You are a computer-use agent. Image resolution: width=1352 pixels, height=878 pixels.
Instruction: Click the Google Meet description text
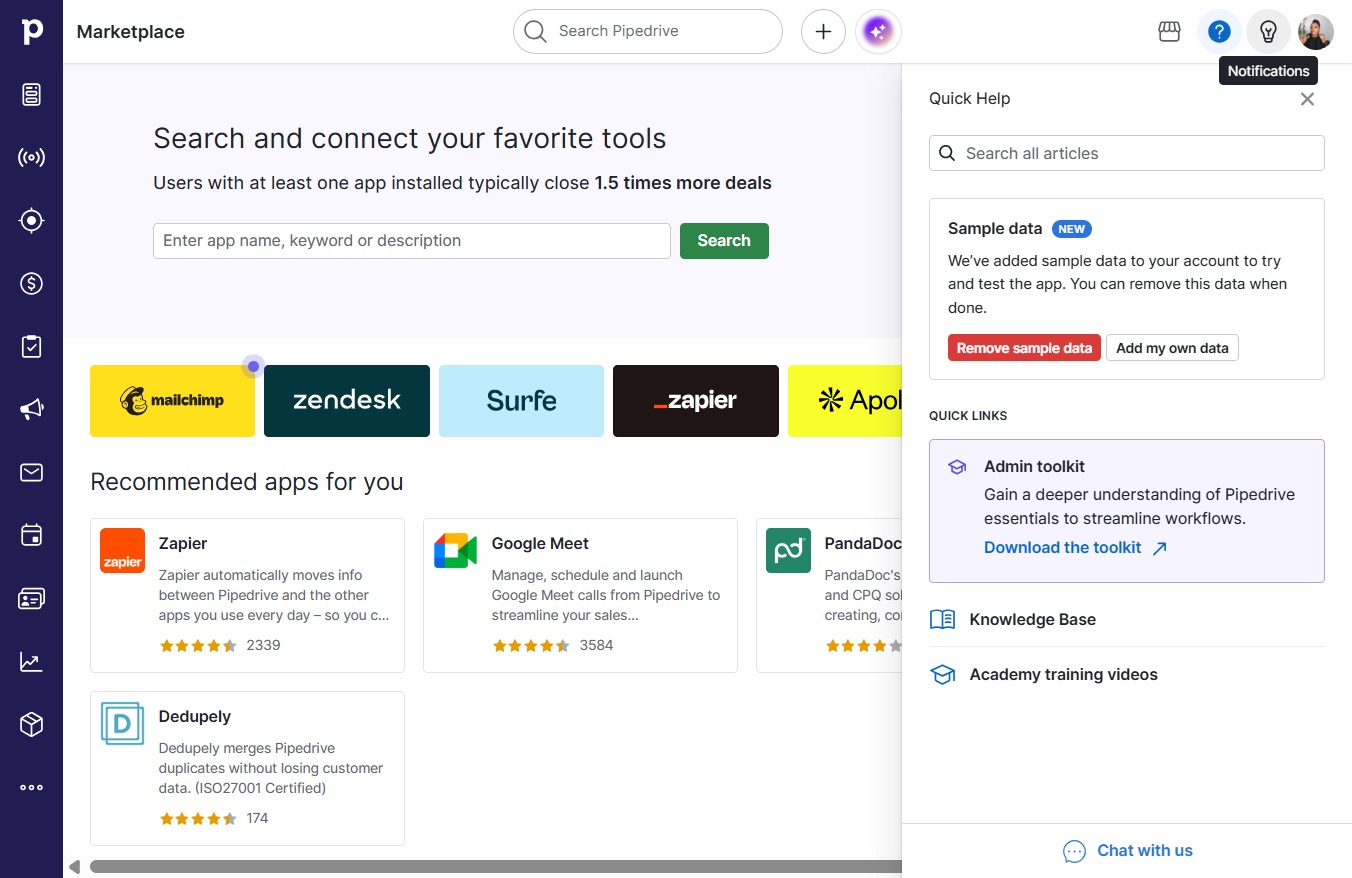coord(606,595)
